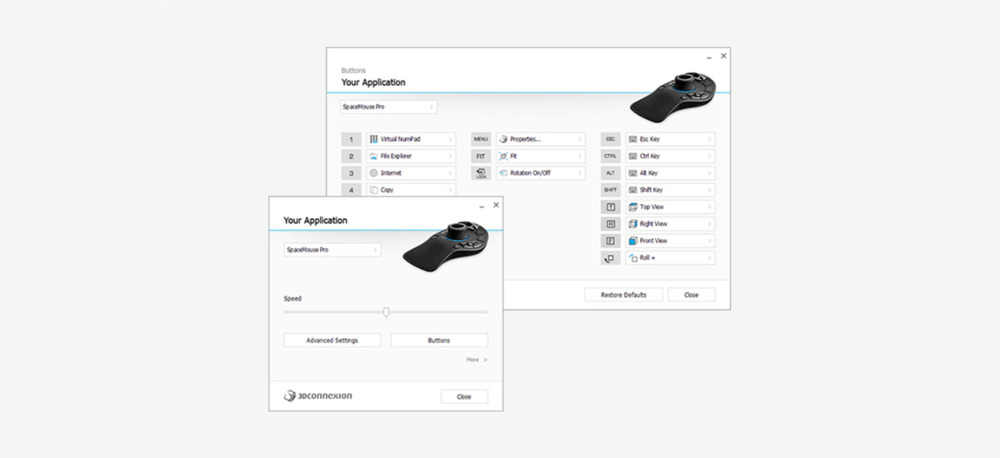Image resolution: width=1000 pixels, height=458 pixels.
Task: Open the Shift Key assignment flyout
Action: (x=670, y=190)
